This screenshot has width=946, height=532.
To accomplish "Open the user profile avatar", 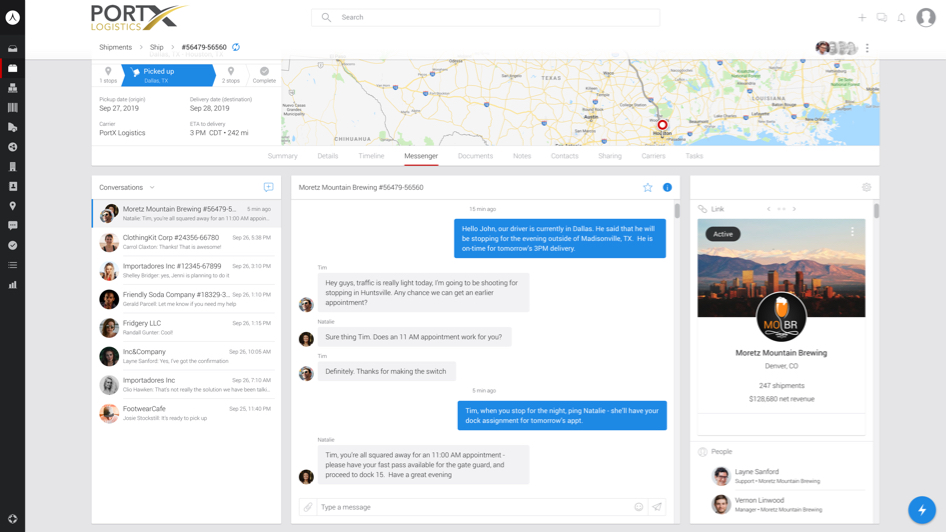I will point(926,17).
